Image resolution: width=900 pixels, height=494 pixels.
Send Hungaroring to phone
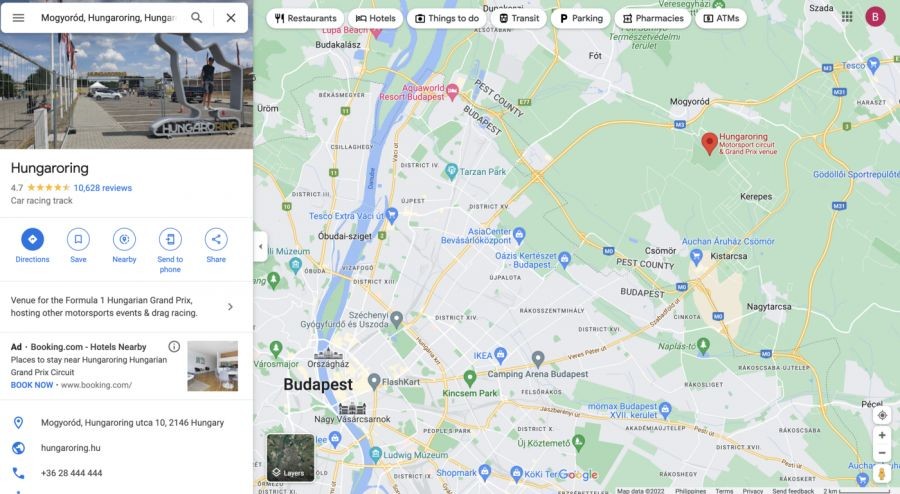tap(170, 239)
